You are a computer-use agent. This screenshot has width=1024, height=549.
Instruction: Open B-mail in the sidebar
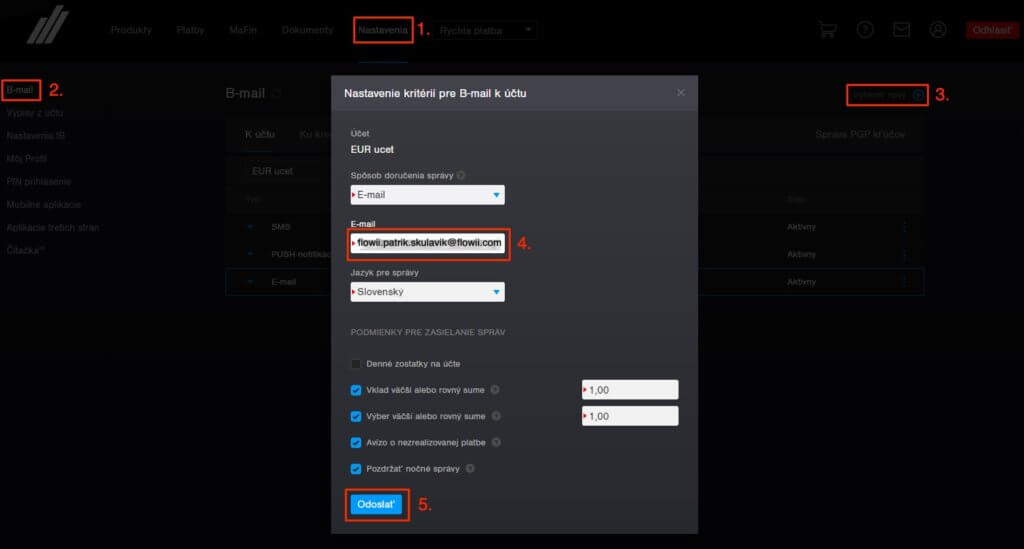(x=20, y=89)
